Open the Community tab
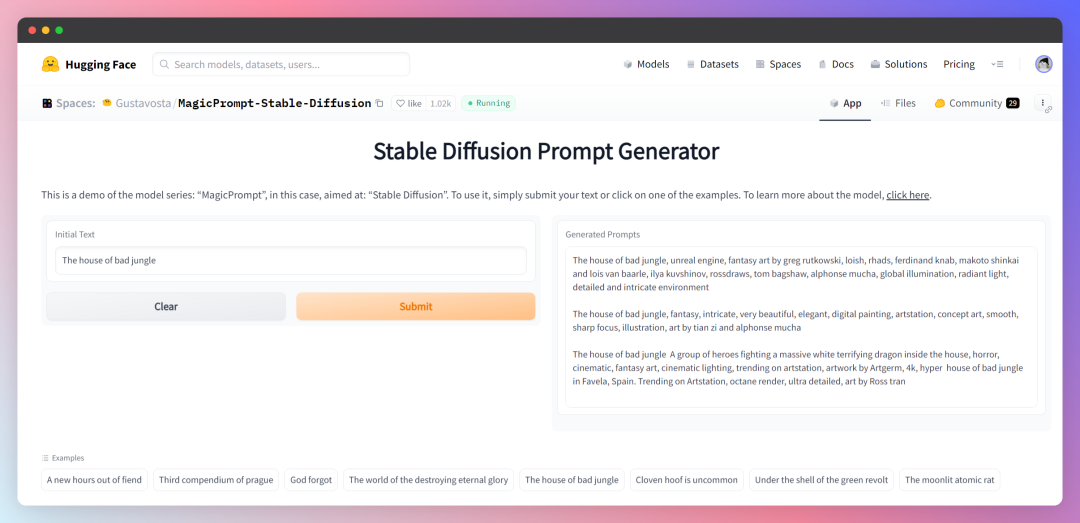 [976, 103]
